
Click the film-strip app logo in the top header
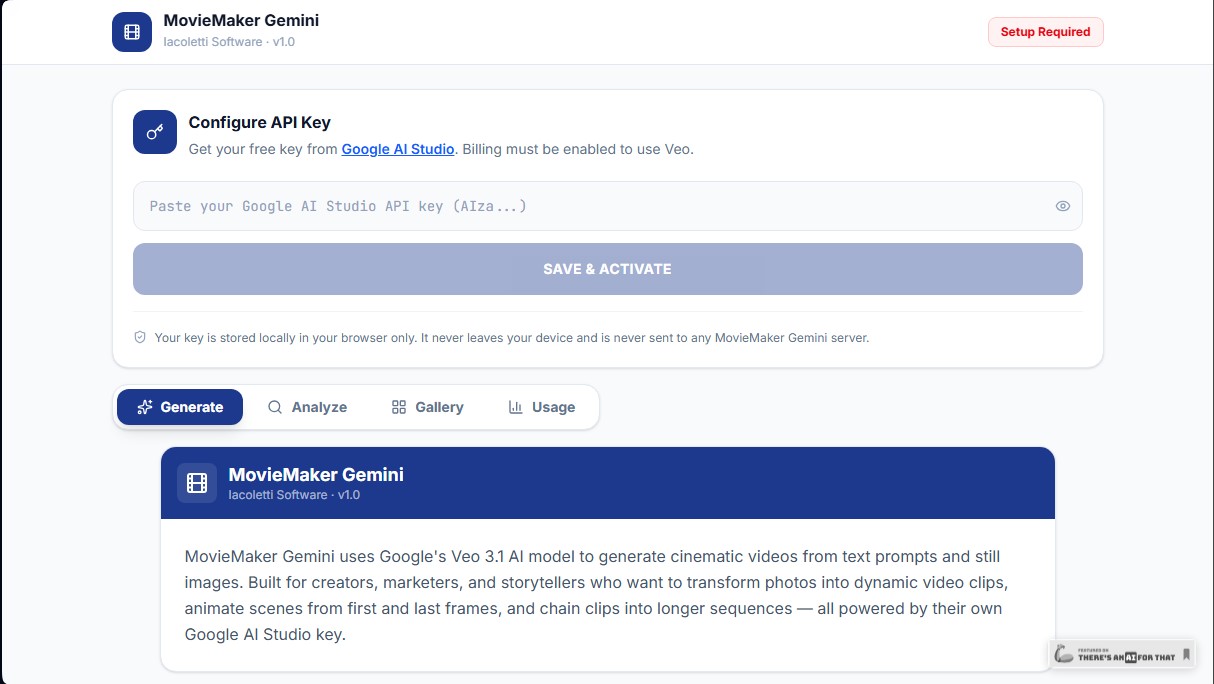[x=132, y=32]
